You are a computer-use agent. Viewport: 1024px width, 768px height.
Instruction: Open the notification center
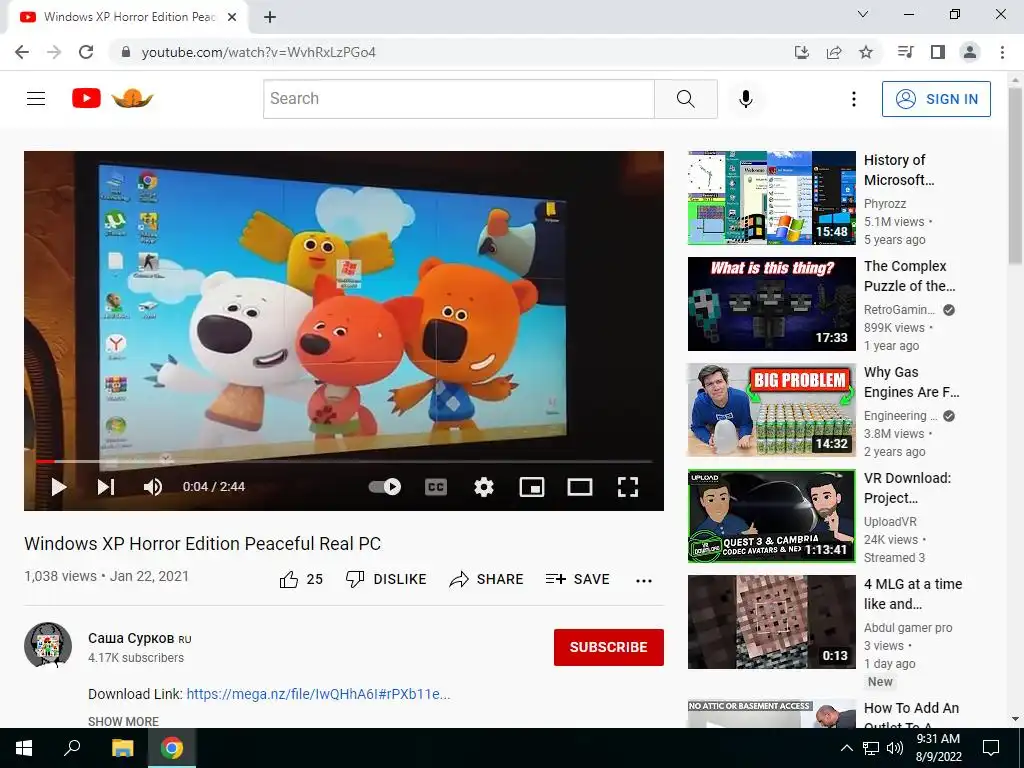tap(991, 748)
